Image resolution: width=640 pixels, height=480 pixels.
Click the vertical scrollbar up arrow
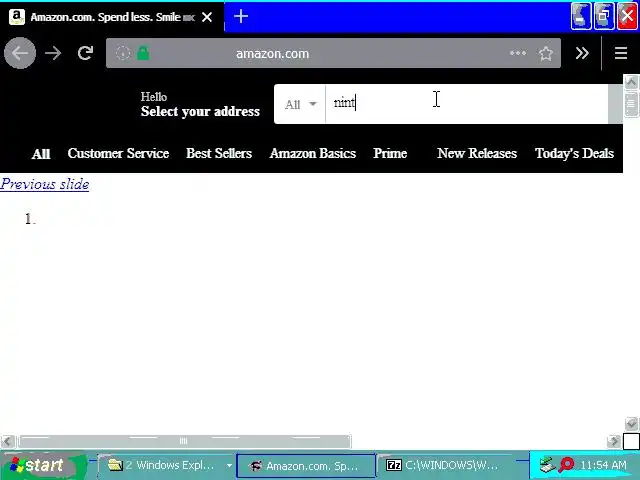631,82
